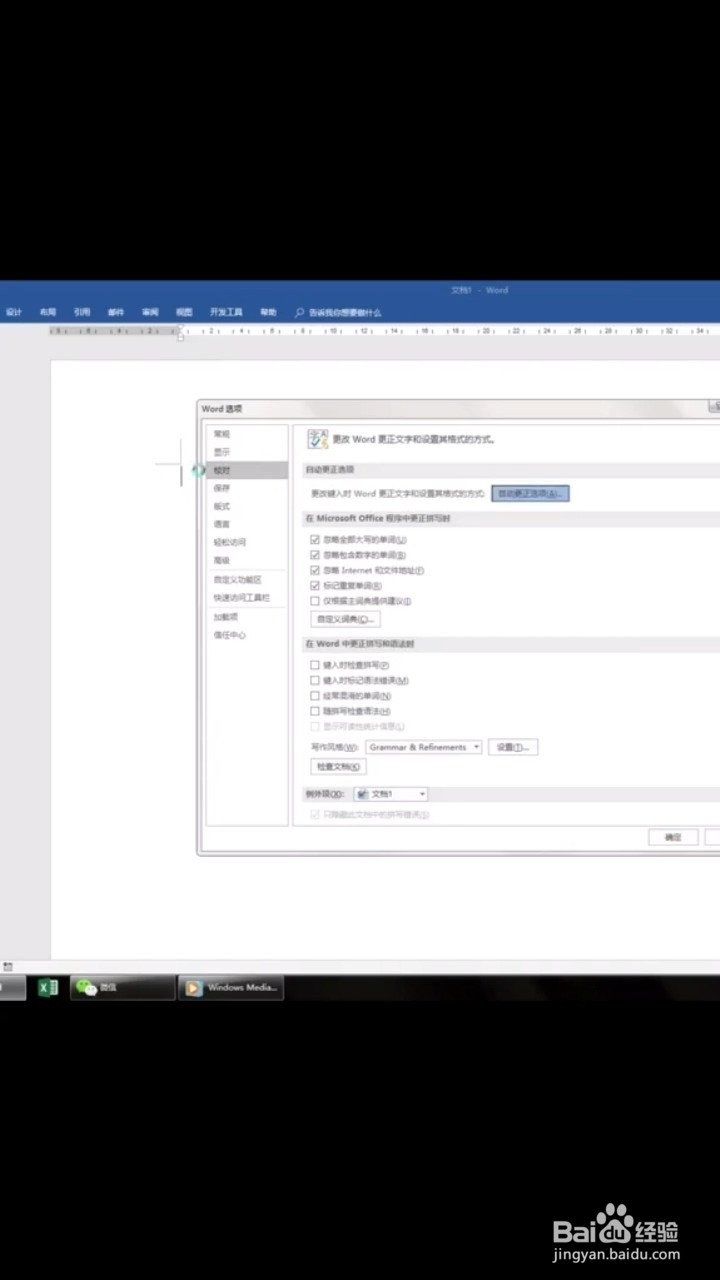Open the Help ribbon tab
The height and width of the screenshot is (1280, 720).
tap(268, 312)
